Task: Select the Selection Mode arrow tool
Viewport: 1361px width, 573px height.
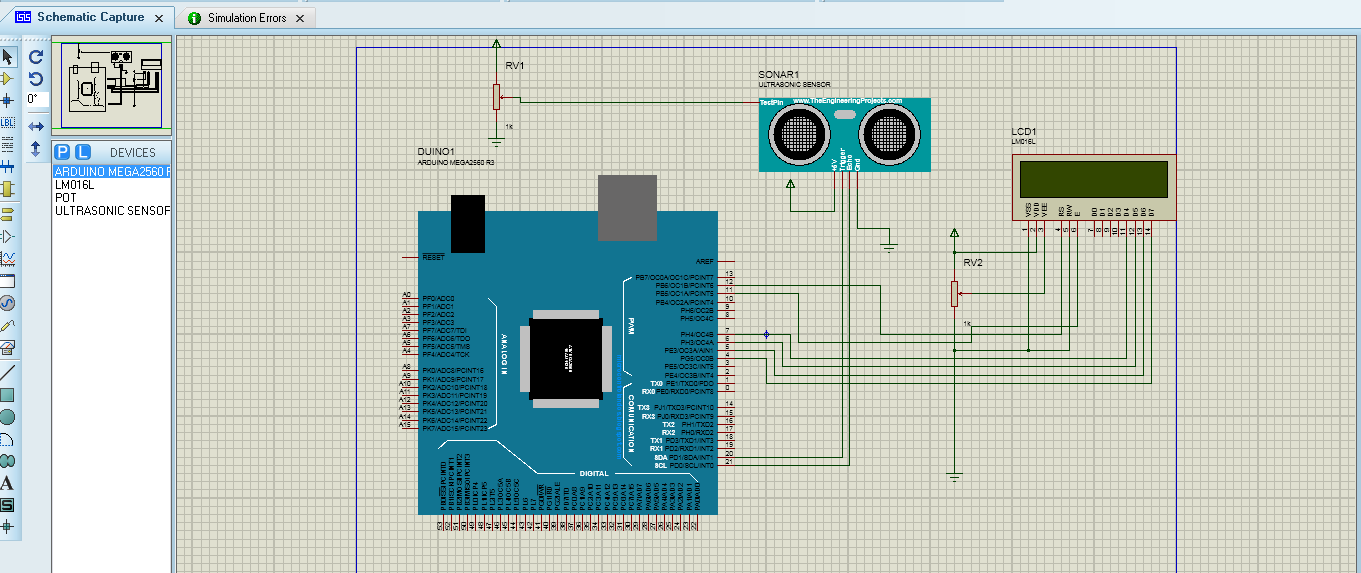Action: click(x=7, y=56)
